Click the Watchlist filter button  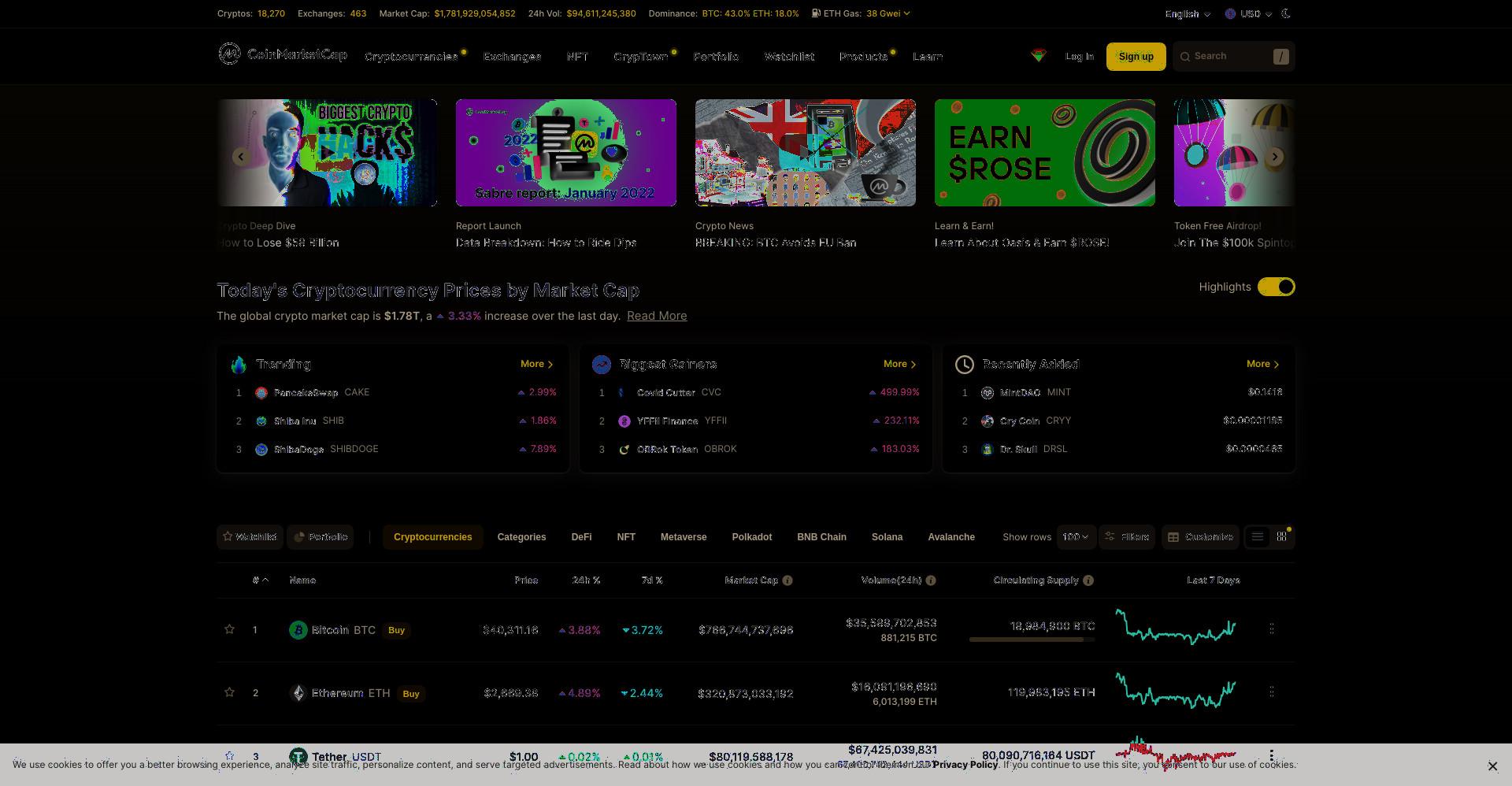(x=250, y=537)
